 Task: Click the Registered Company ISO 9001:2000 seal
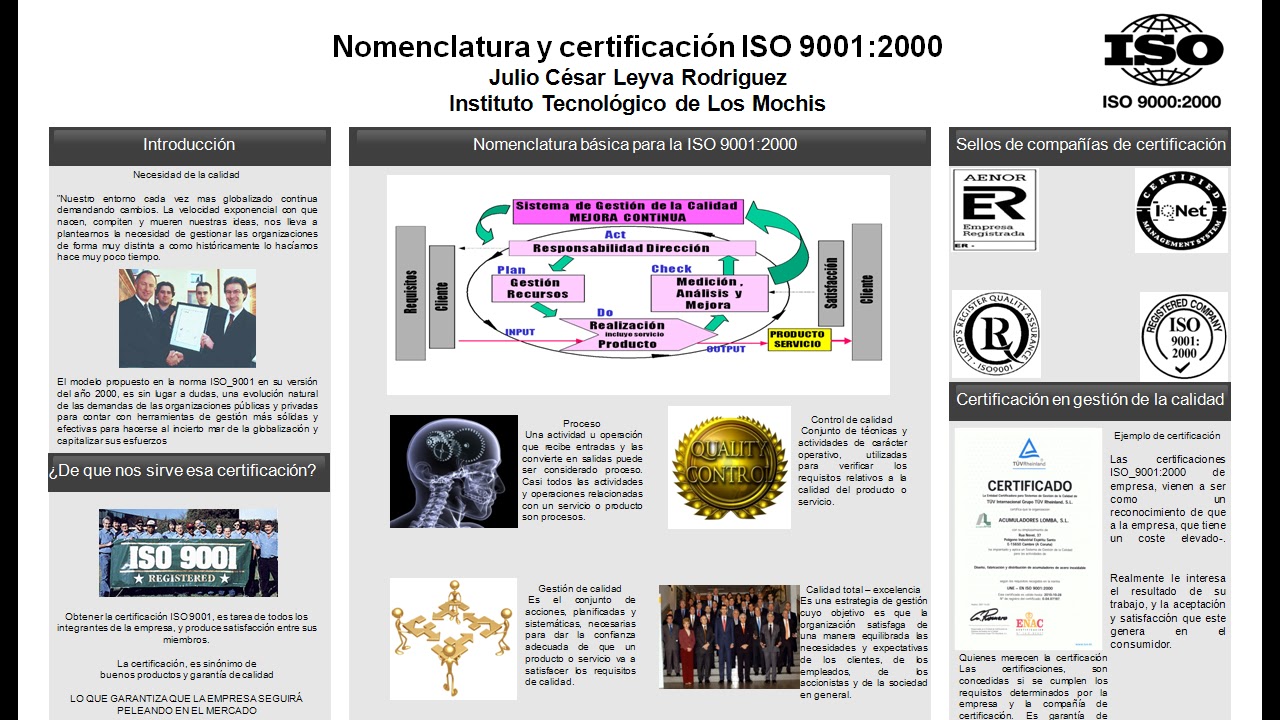1184,336
